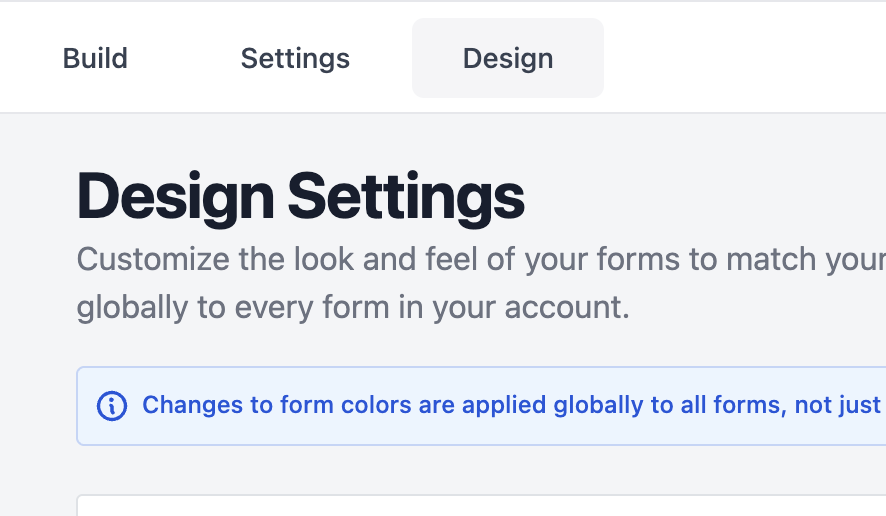Open the Settings tab

[295, 58]
